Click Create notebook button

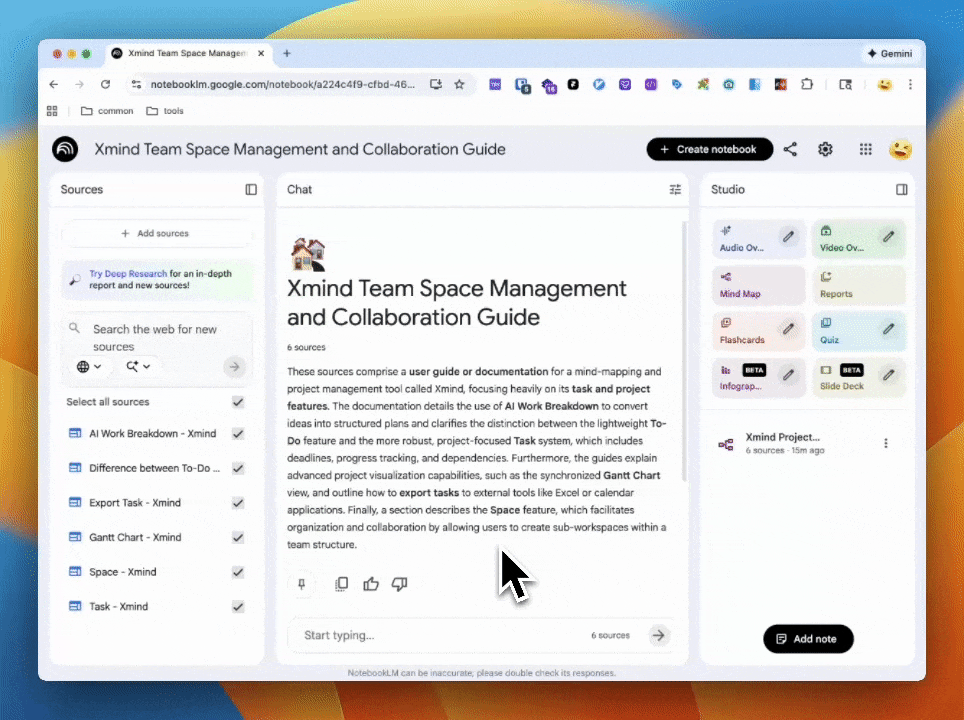[709, 149]
